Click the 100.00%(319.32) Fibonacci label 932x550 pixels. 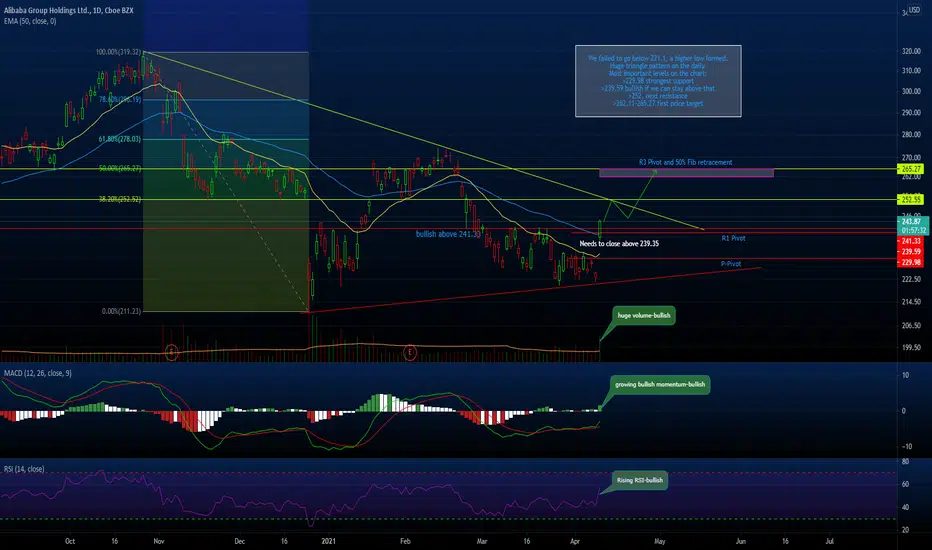[x=118, y=52]
